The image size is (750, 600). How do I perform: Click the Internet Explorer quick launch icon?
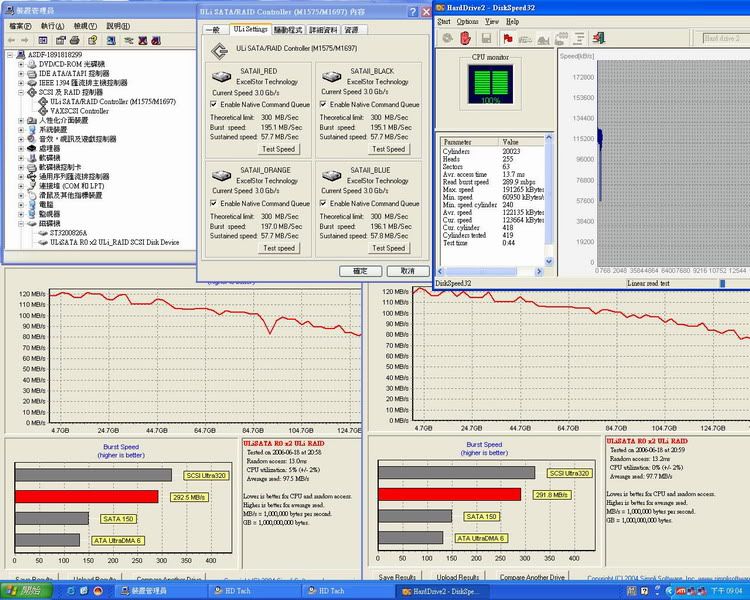tap(71, 591)
